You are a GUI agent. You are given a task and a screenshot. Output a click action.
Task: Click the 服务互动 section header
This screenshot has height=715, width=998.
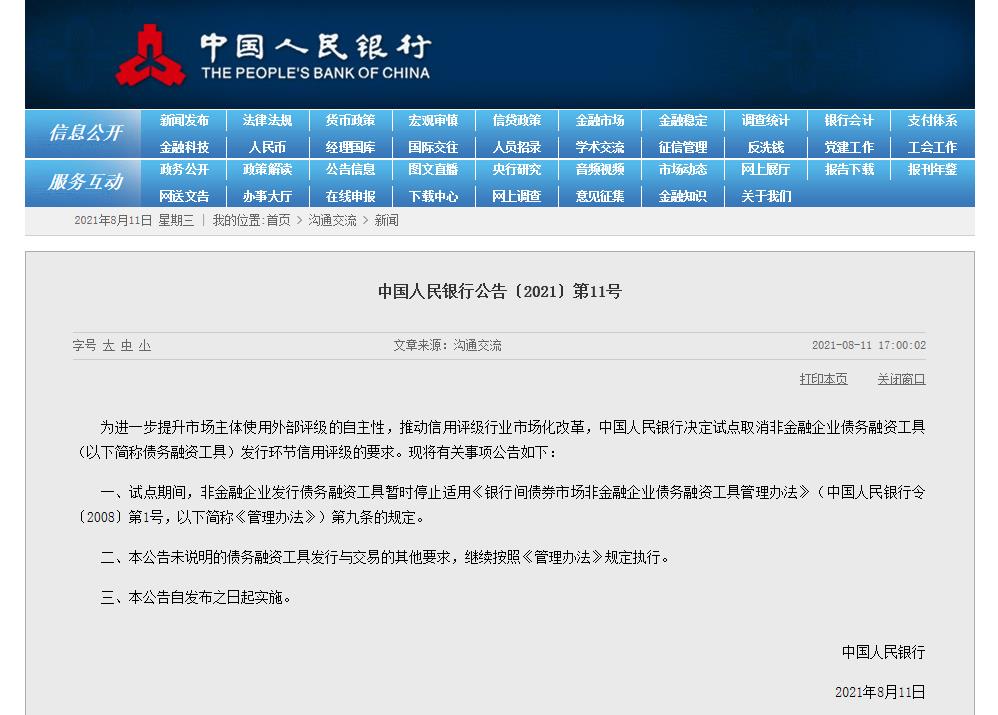[x=85, y=182]
